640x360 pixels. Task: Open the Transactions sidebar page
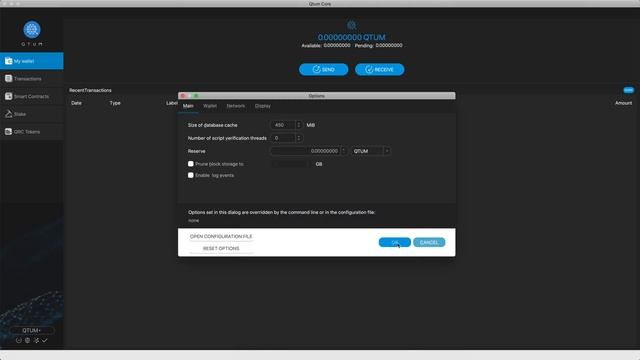[32, 78]
